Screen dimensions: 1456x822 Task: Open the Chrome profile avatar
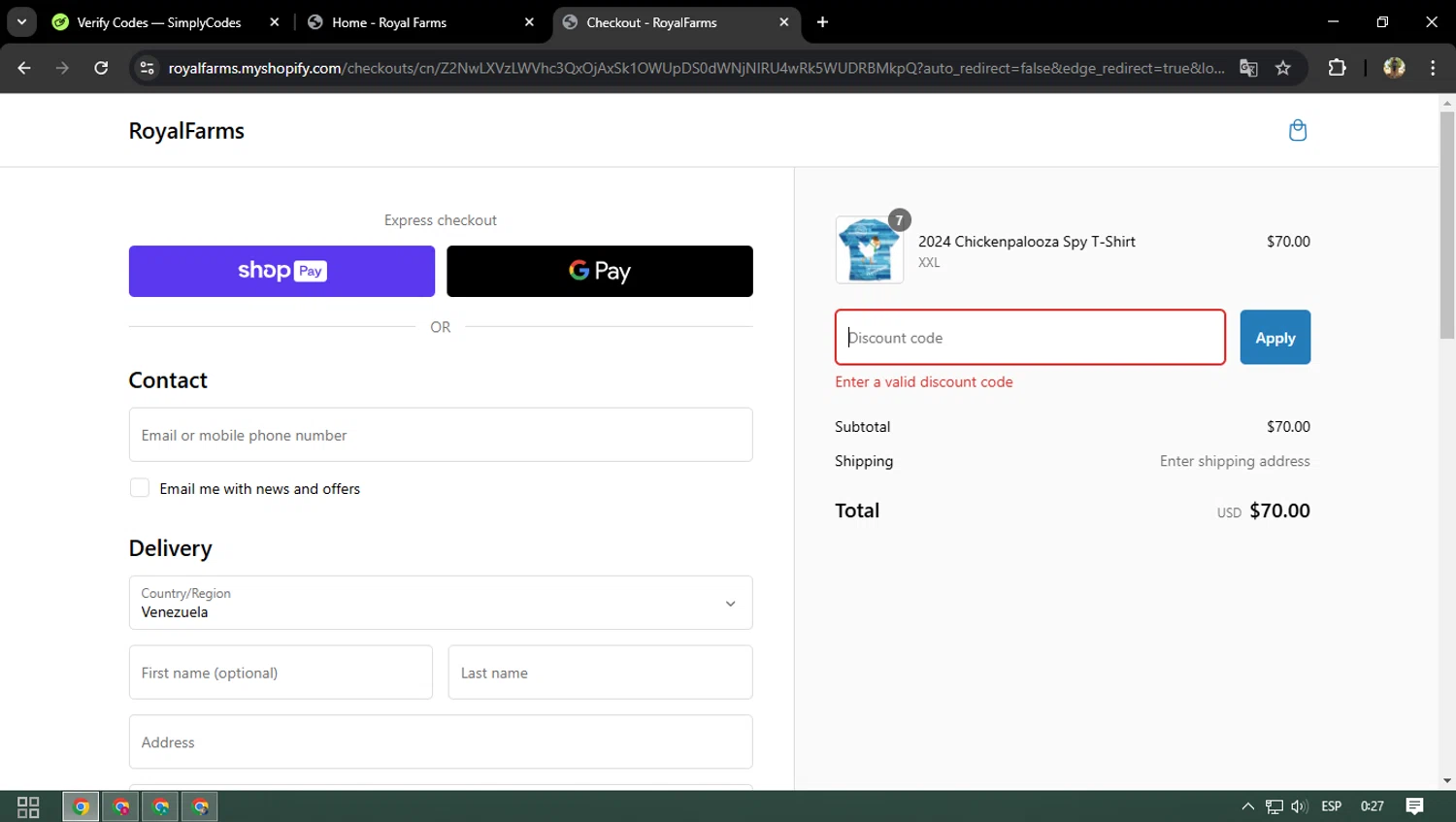tap(1394, 68)
